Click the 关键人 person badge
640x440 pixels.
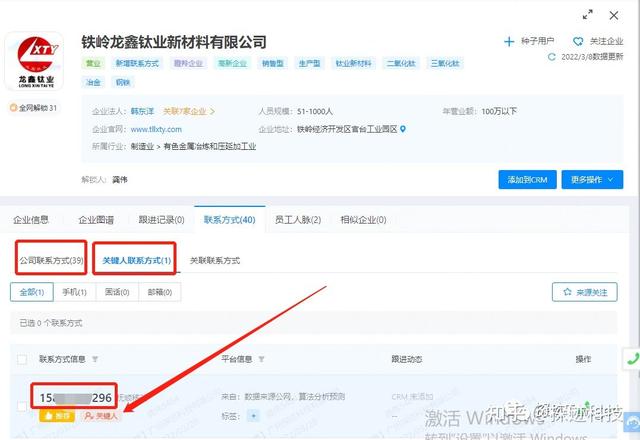(x=101, y=416)
